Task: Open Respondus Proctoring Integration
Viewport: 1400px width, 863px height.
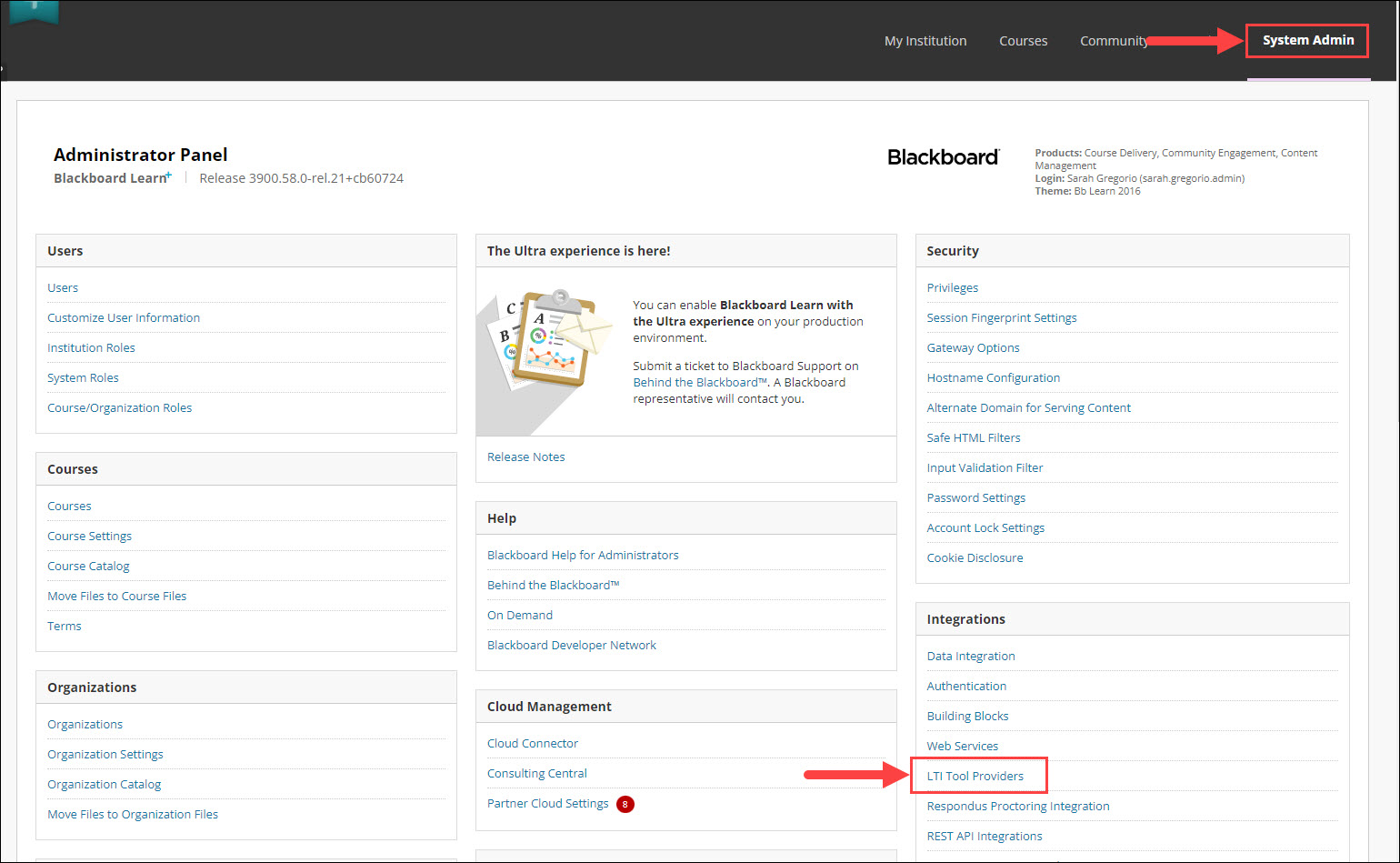Action: point(1018,806)
